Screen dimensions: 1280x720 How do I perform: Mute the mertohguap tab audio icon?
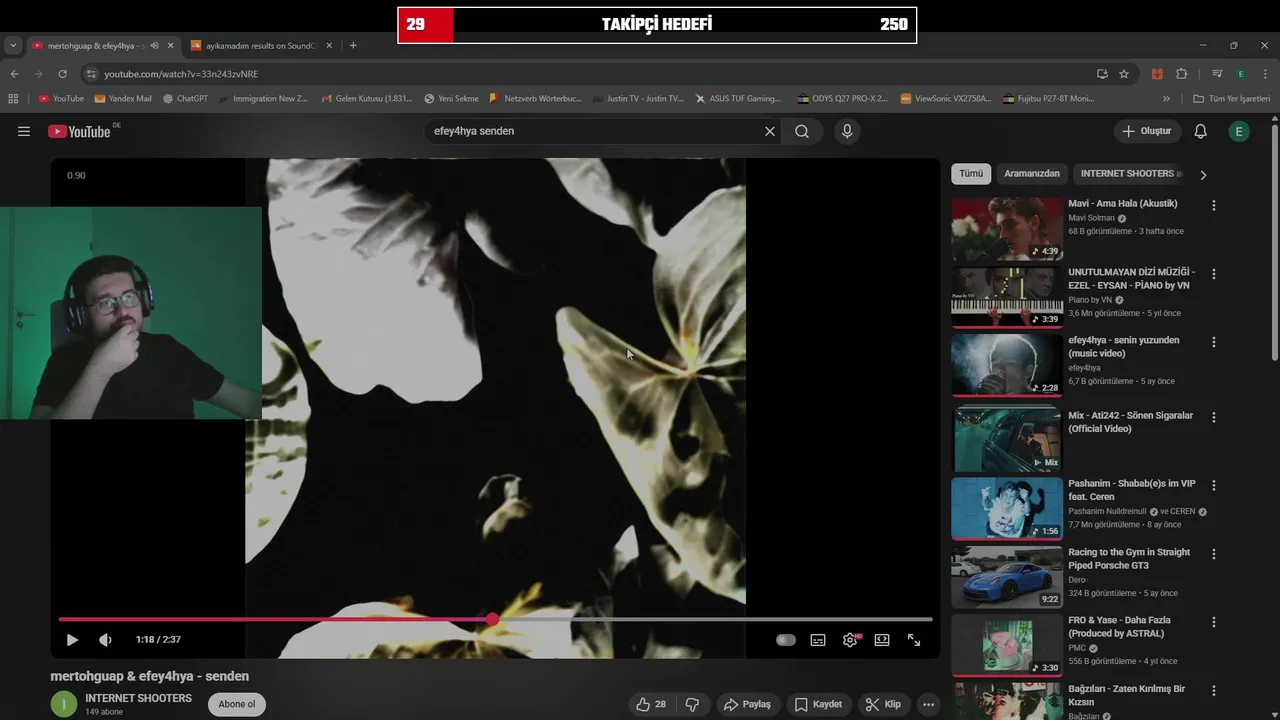pyautogui.click(x=154, y=46)
